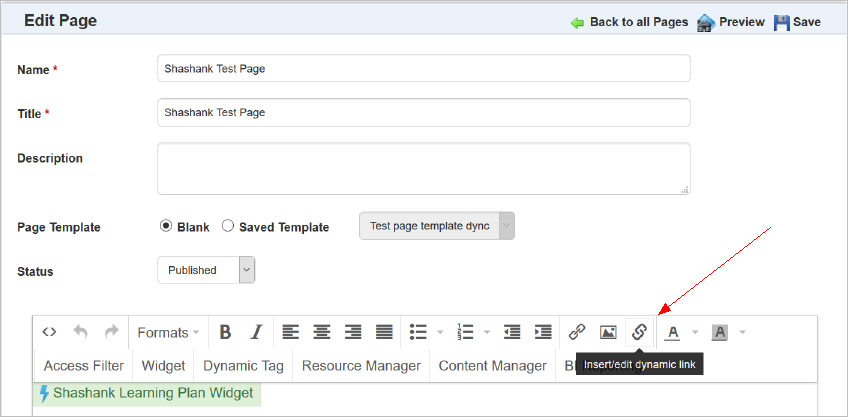The height and width of the screenshot is (417, 848).
Task: Click into the Description text area
Action: click(x=423, y=168)
